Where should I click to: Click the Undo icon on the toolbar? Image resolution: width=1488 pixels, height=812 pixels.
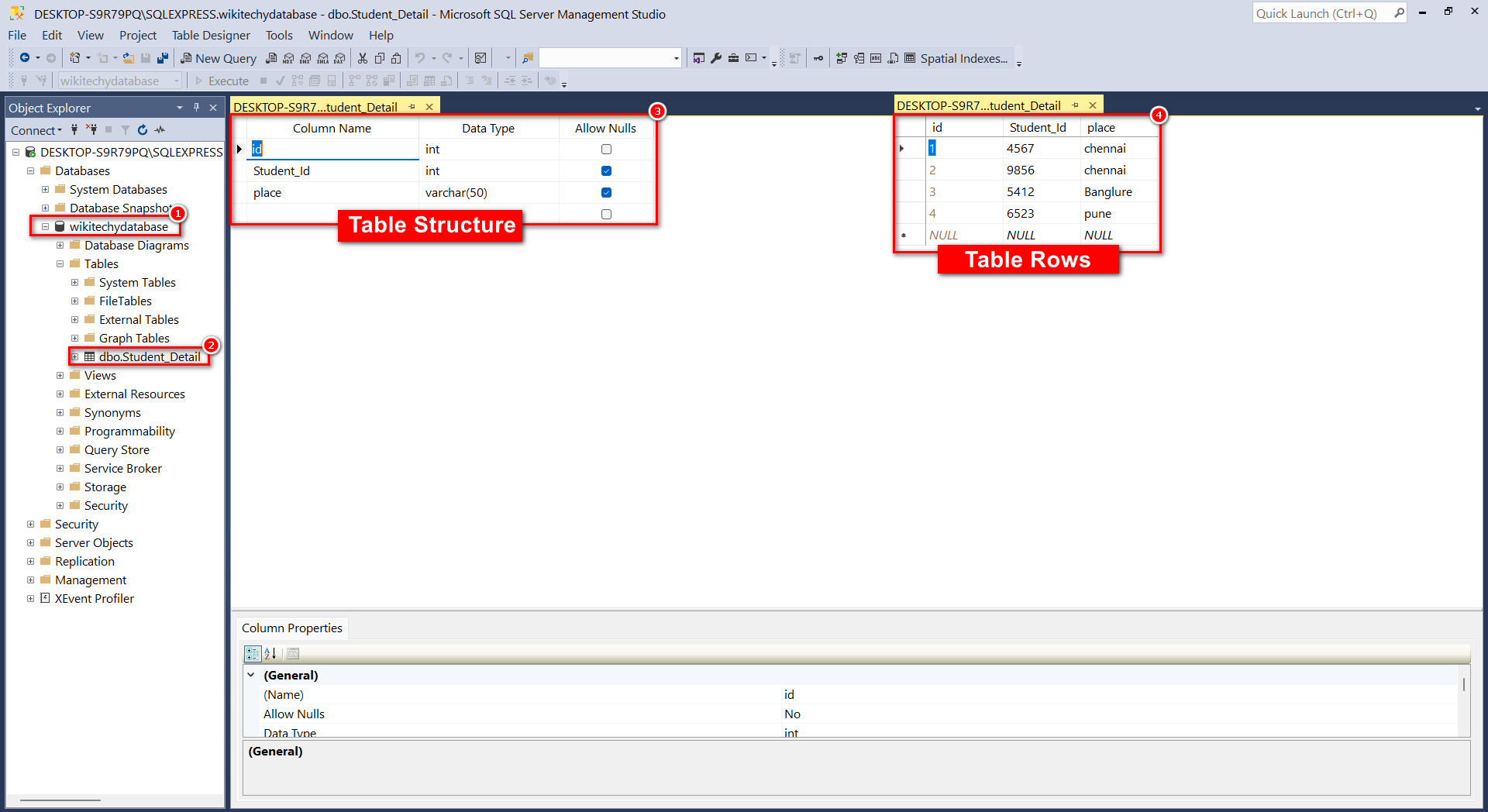419,58
